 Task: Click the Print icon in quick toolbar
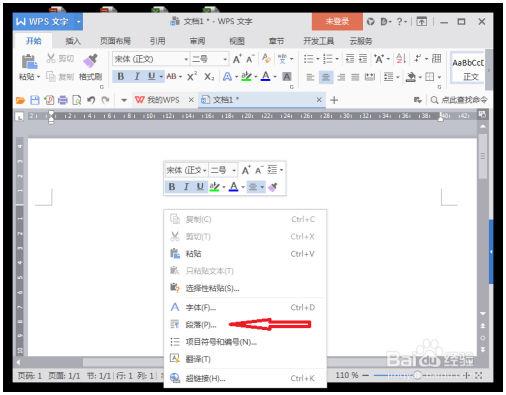coord(63,100)
